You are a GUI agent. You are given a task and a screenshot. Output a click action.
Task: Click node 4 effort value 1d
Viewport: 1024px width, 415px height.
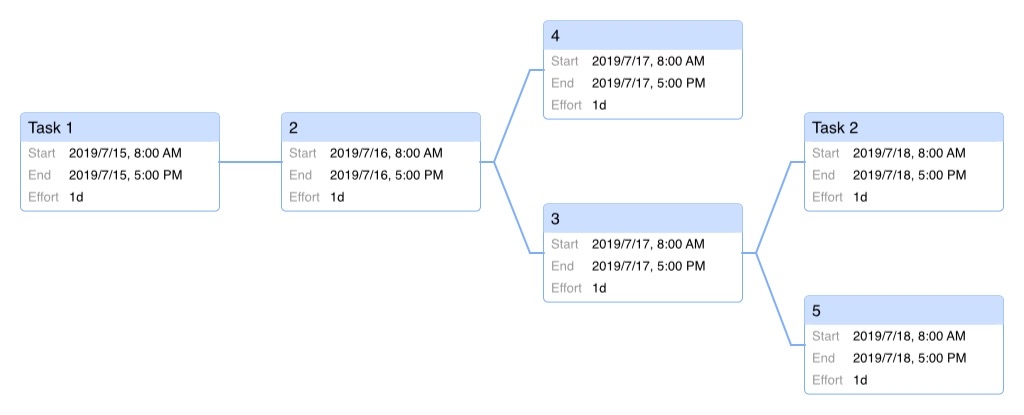[x=600, y=105]
